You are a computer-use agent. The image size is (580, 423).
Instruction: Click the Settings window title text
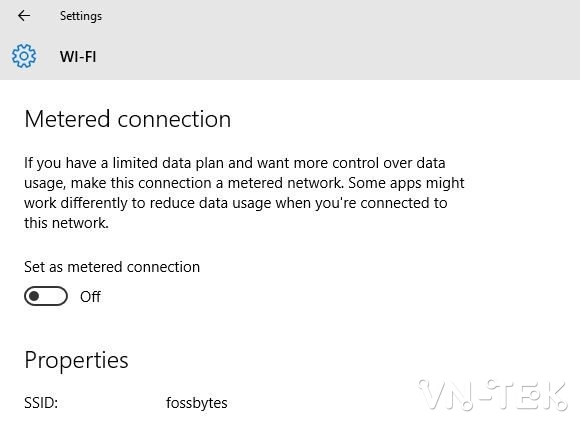[x=81, y=16]
